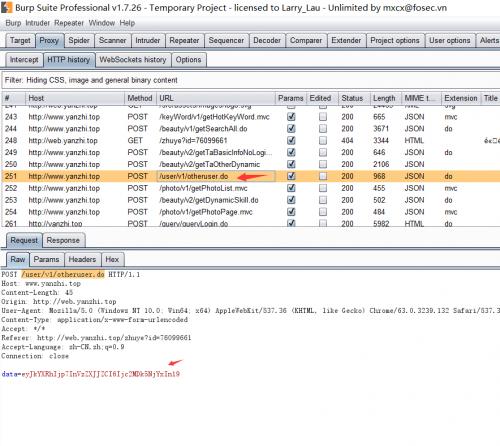Switch to the Extender tab
This screenshot has width=500, height=446.
tap(346, 40)
